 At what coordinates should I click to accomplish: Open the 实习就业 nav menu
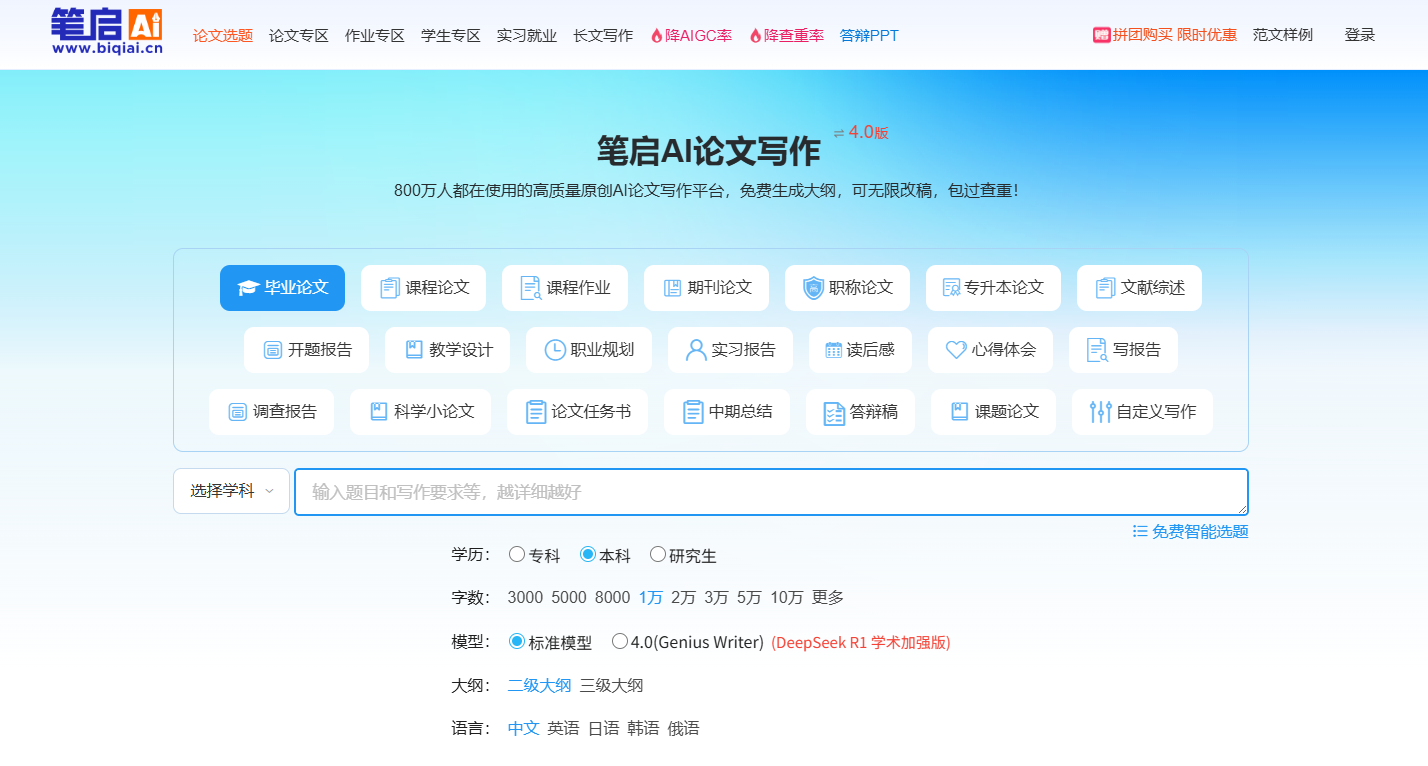click(x=527, y=35)
